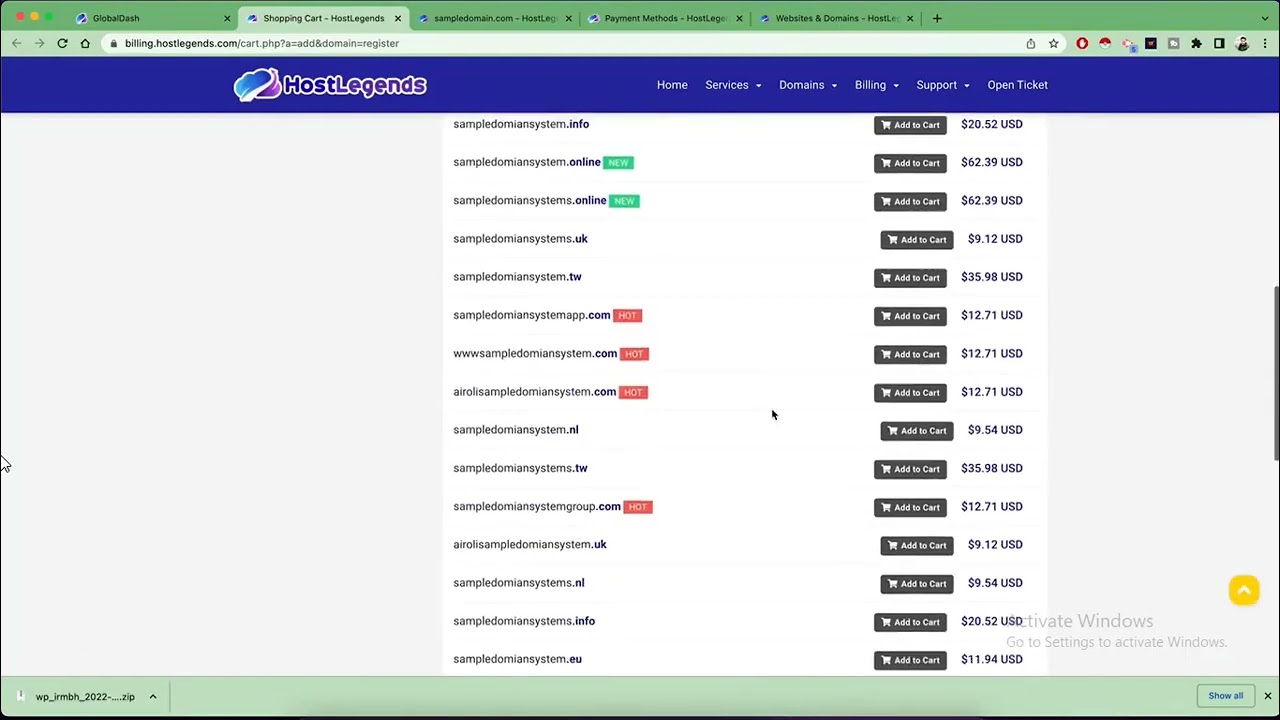The width and height of the screenshot is (1280, 720).
Task: Open the Domains dropdown menu
Action: 808,85
